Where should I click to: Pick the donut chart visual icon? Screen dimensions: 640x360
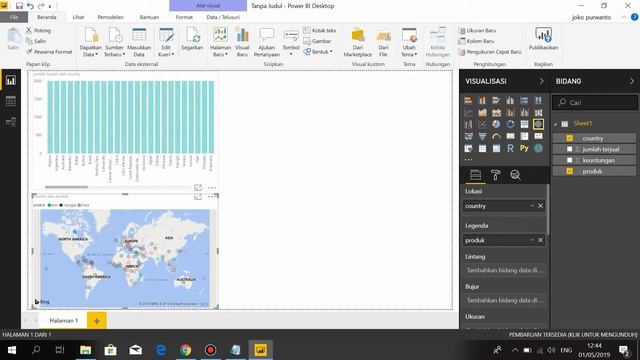point(510,124)
